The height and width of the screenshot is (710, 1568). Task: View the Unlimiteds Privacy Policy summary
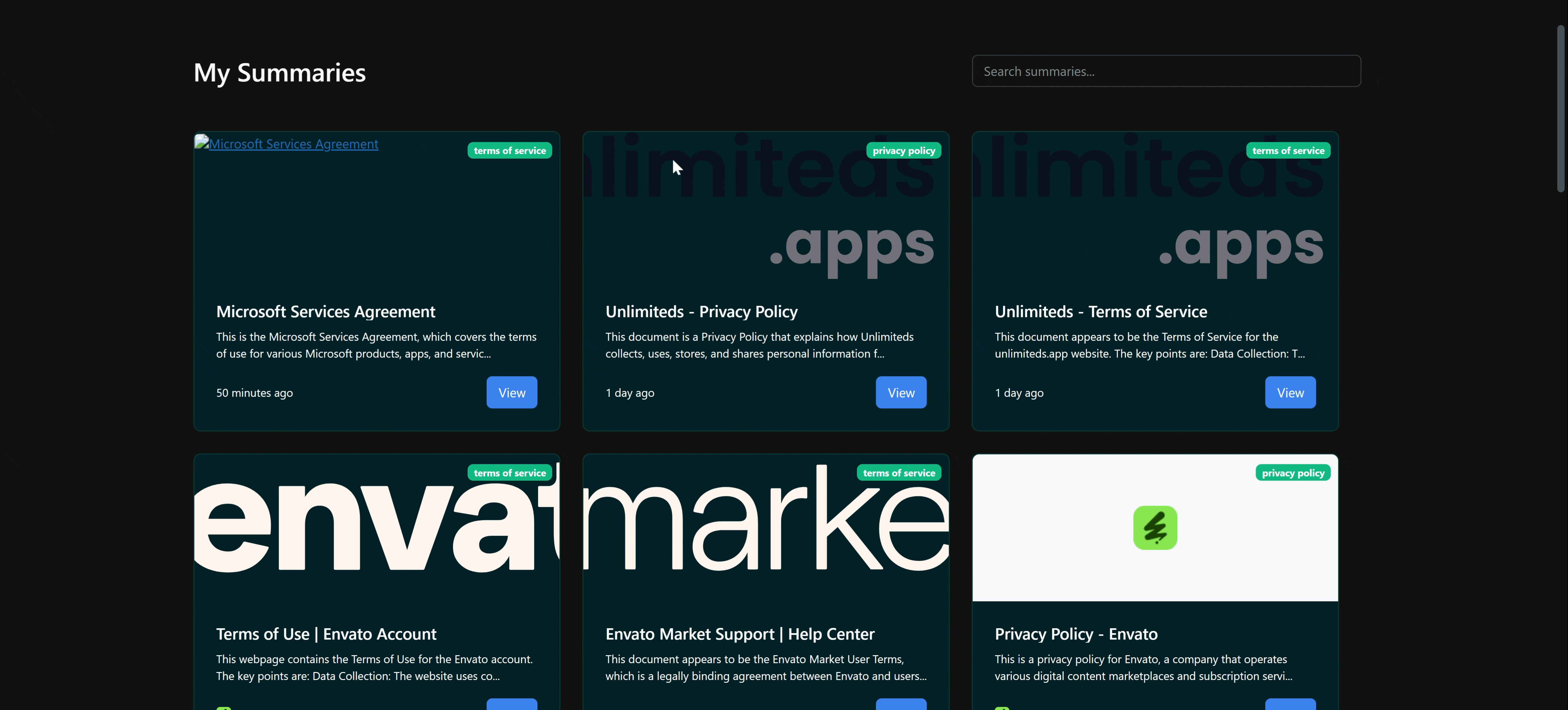[900, 393]
